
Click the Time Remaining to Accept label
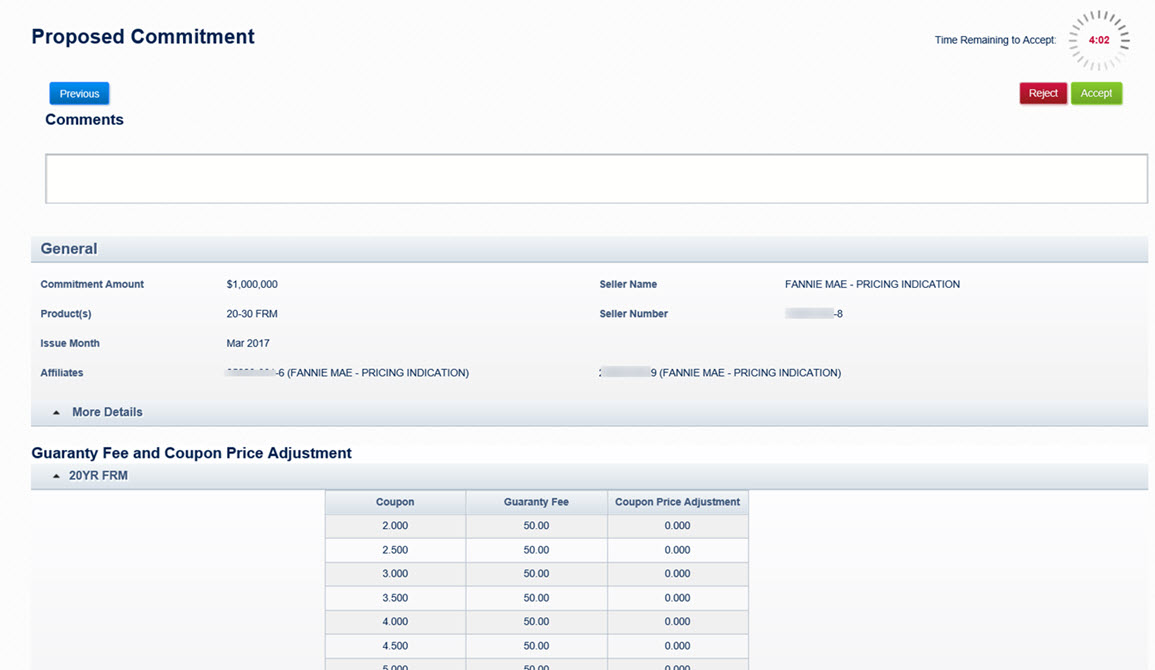(995, 41)
